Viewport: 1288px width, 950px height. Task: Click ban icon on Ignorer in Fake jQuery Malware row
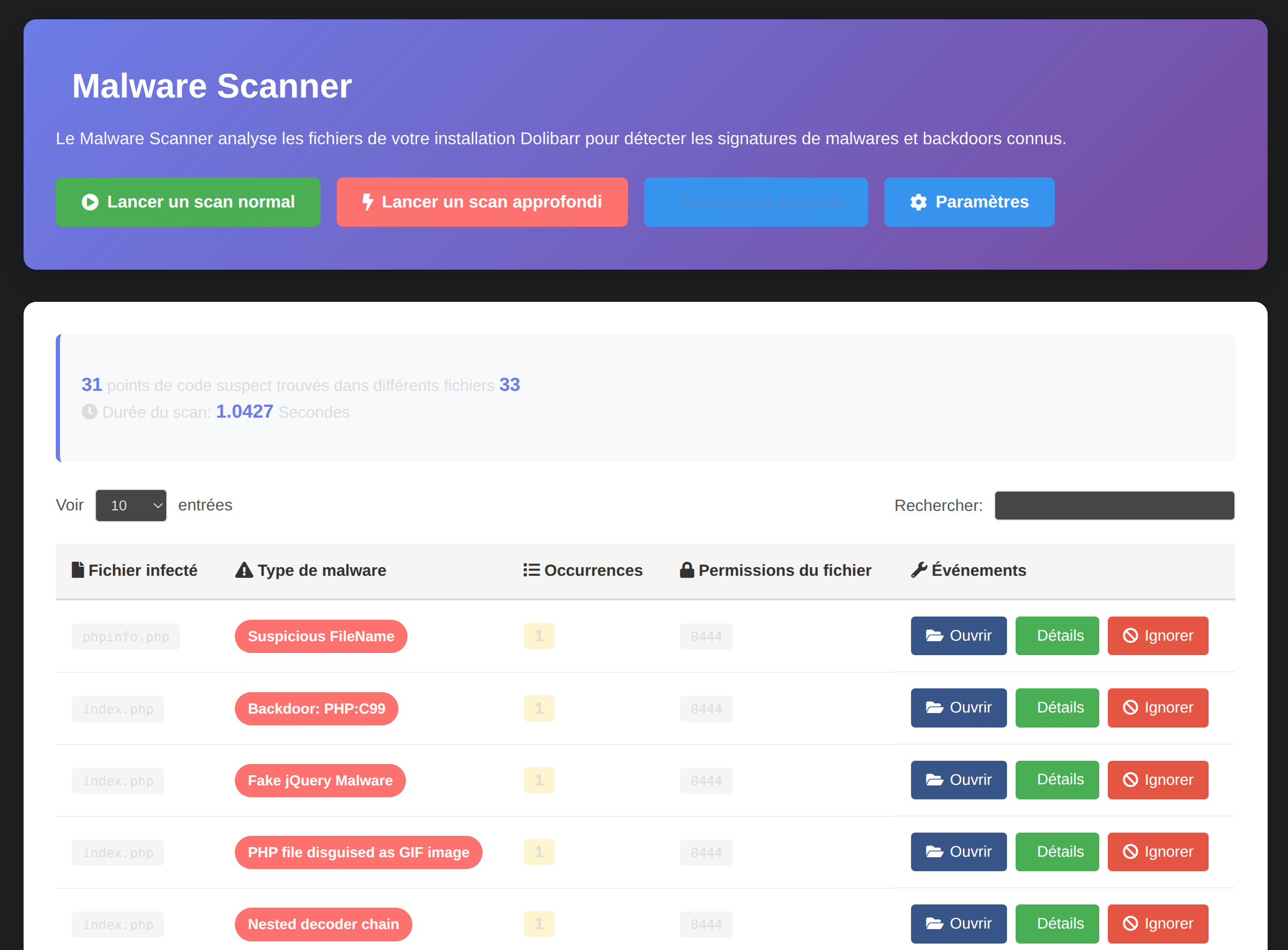(1130, 781)
